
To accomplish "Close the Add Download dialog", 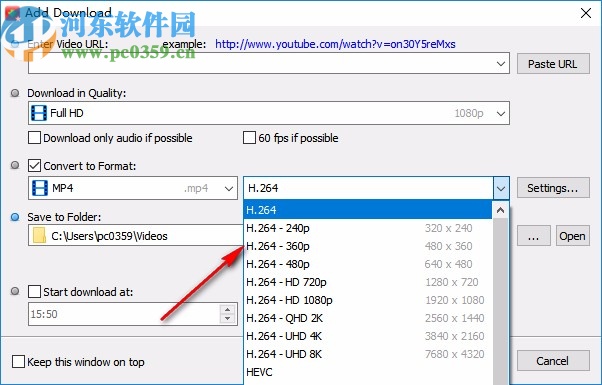I will click(x=586, y=13).
